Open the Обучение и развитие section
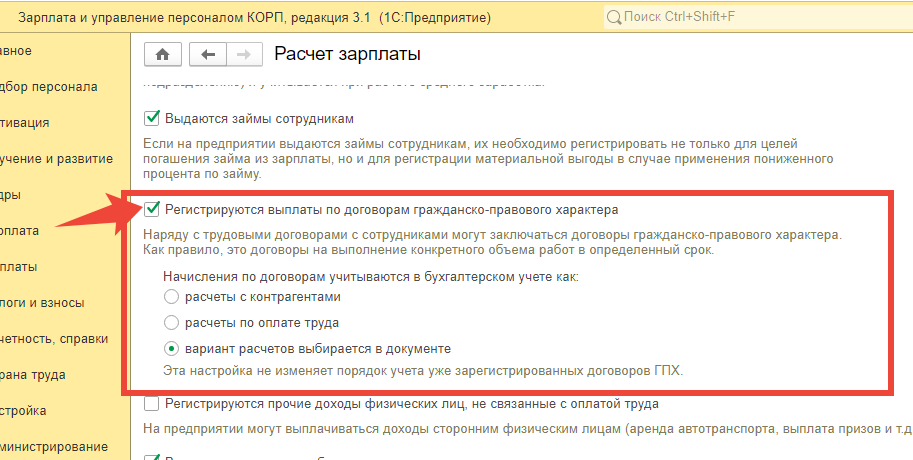 tap(56, 158)
